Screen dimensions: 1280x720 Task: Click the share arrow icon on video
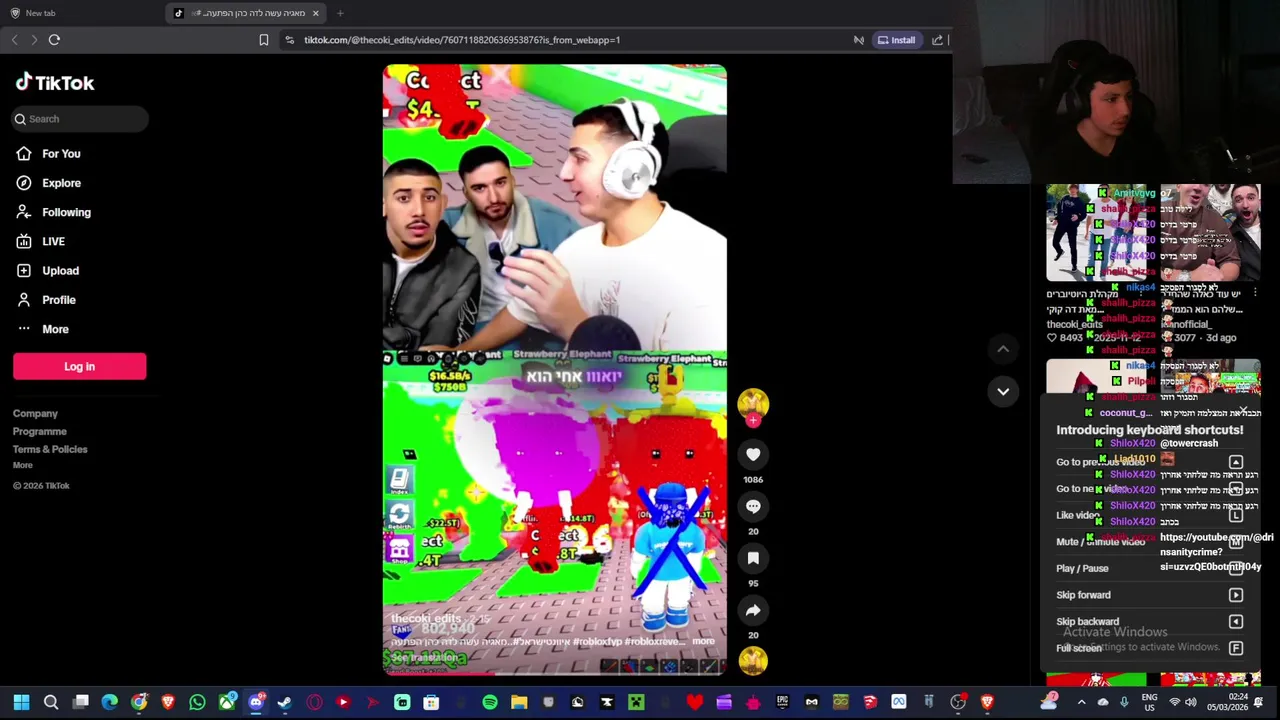tap(753, 611)
